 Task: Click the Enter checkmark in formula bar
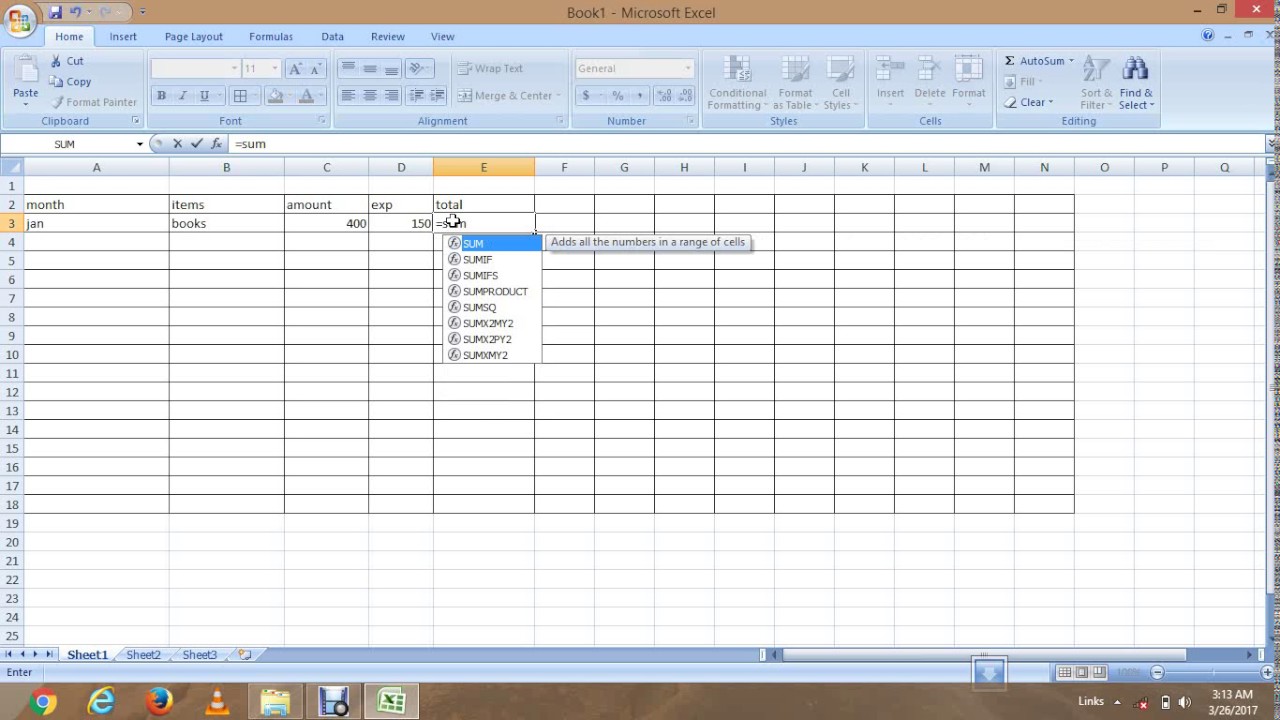tap(196, 144)
